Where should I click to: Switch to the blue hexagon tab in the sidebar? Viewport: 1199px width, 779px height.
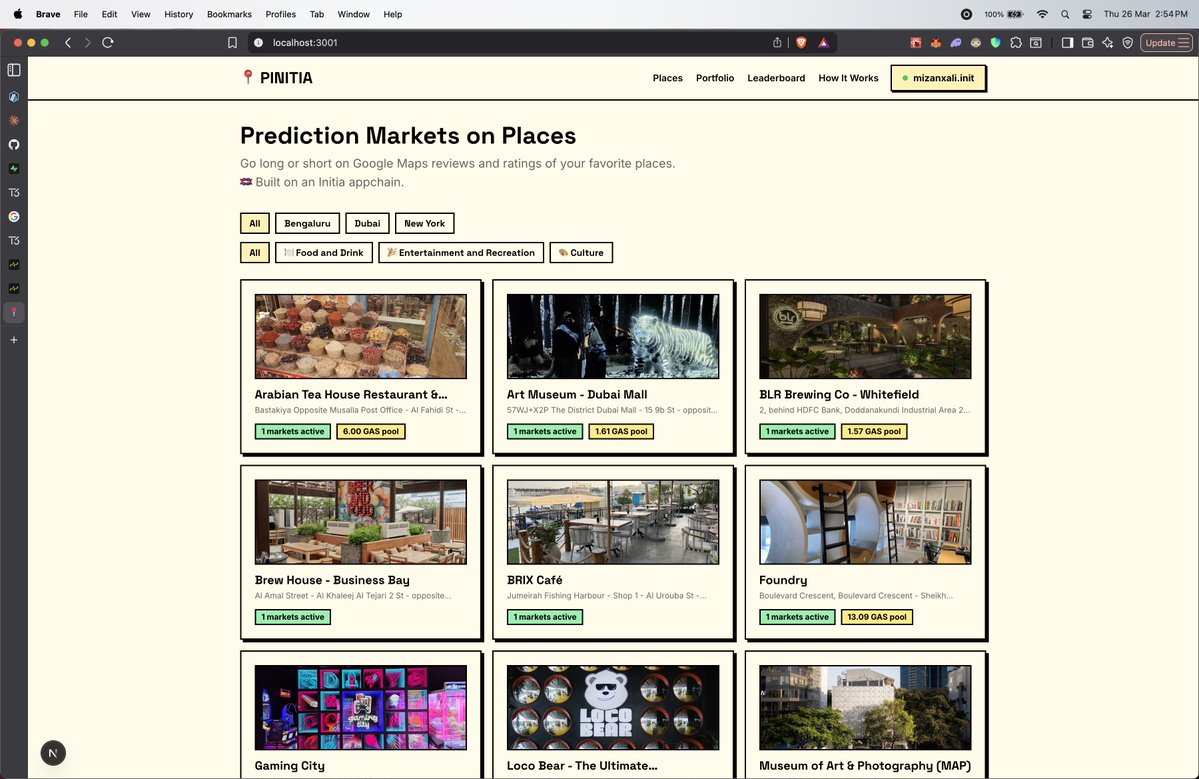[x=14, y=96]
